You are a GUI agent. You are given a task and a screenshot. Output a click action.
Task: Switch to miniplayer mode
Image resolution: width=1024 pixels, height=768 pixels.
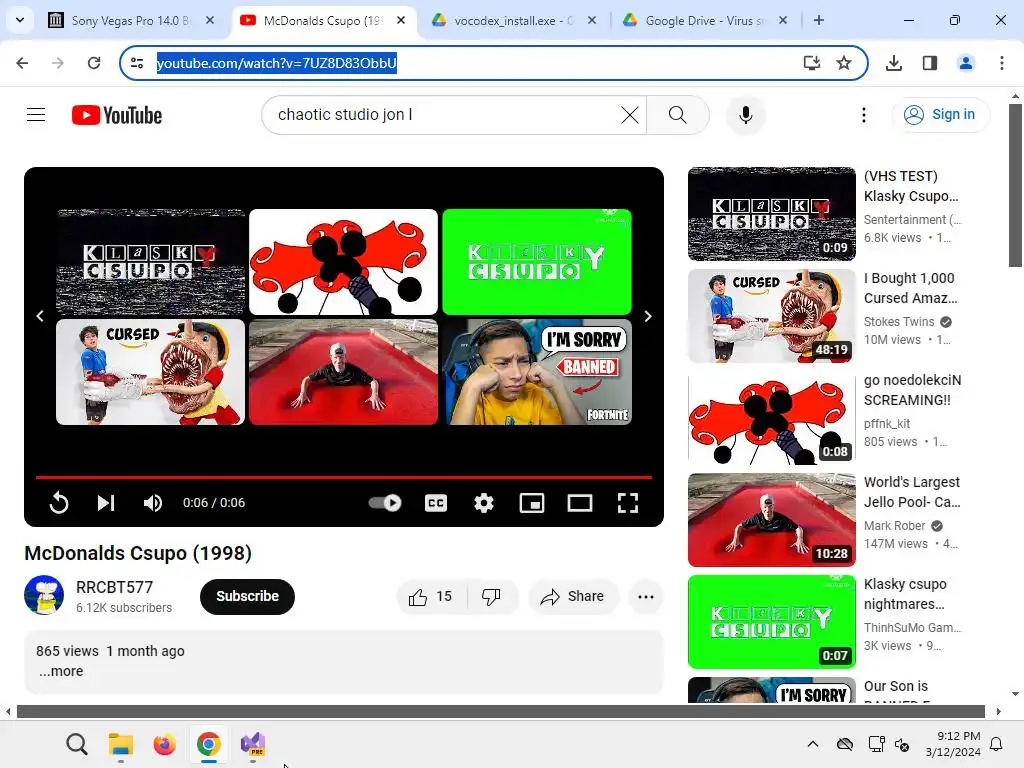coord(532,503)
